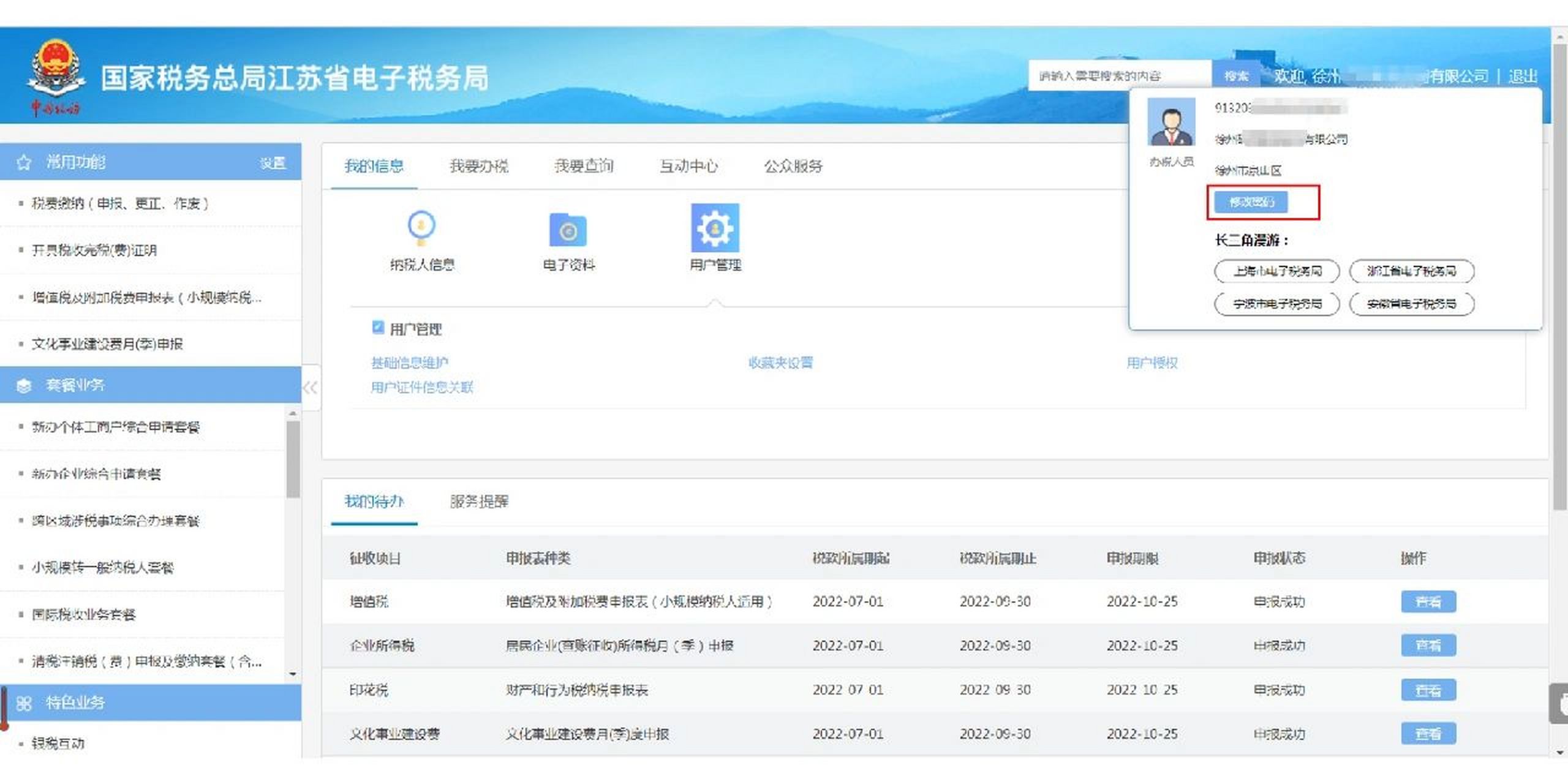1568x784 pixels.
Task: Open 用户证件信息关联 link
Action: point(422,387)
